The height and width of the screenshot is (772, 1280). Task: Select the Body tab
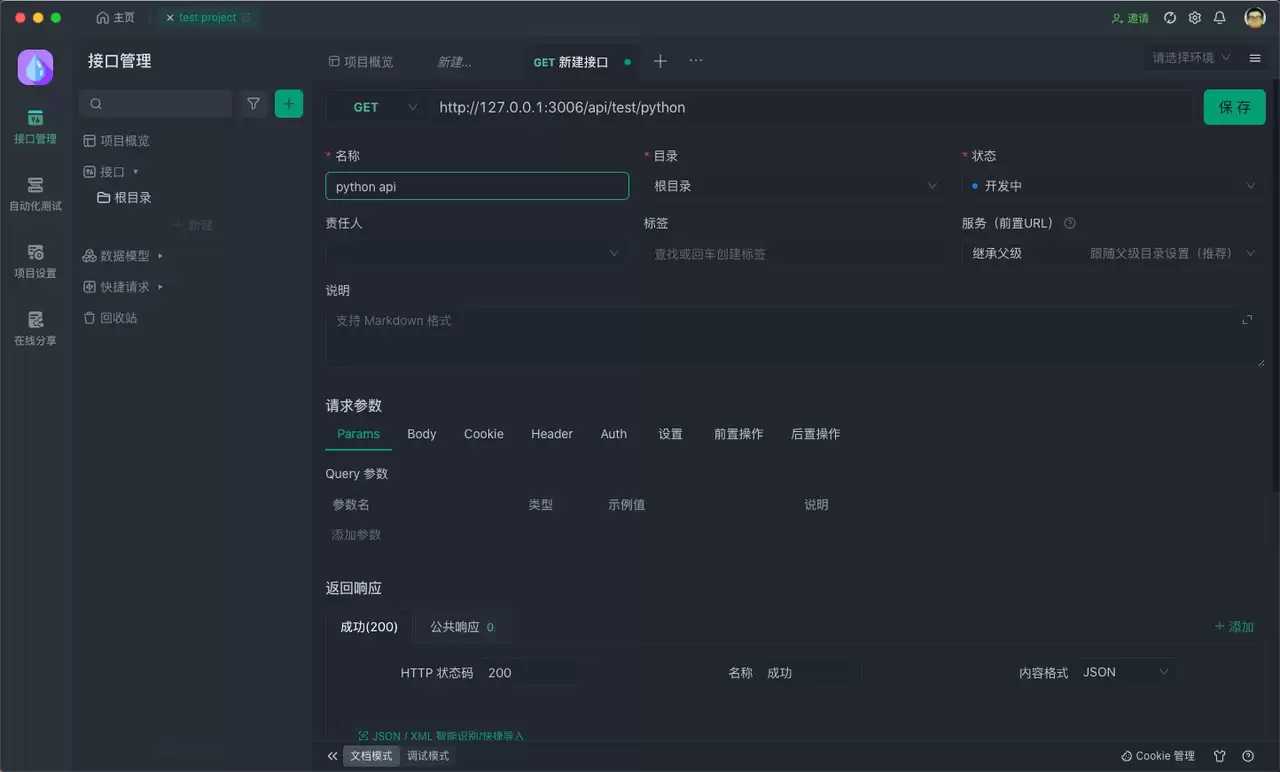422,434
